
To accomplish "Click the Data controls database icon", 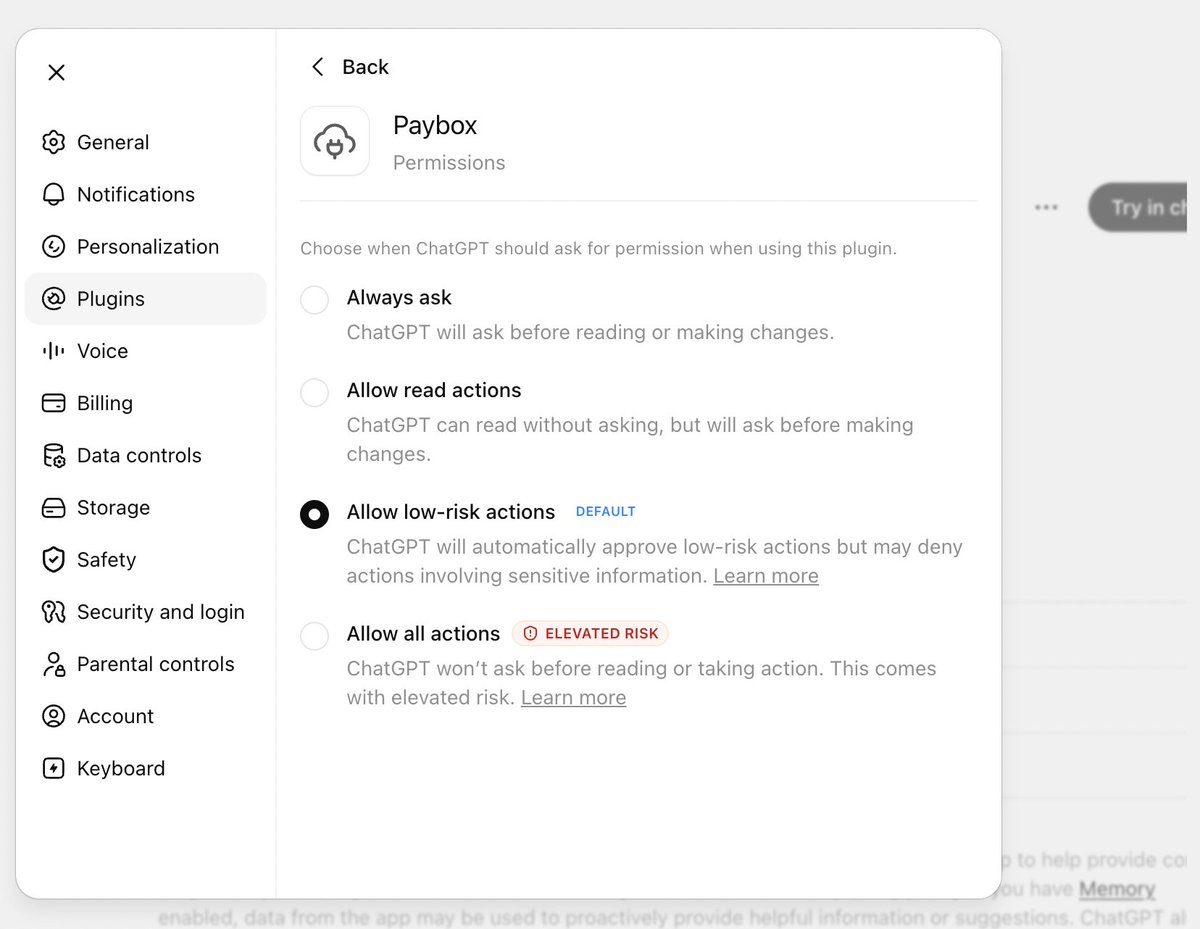I will 53,455.
